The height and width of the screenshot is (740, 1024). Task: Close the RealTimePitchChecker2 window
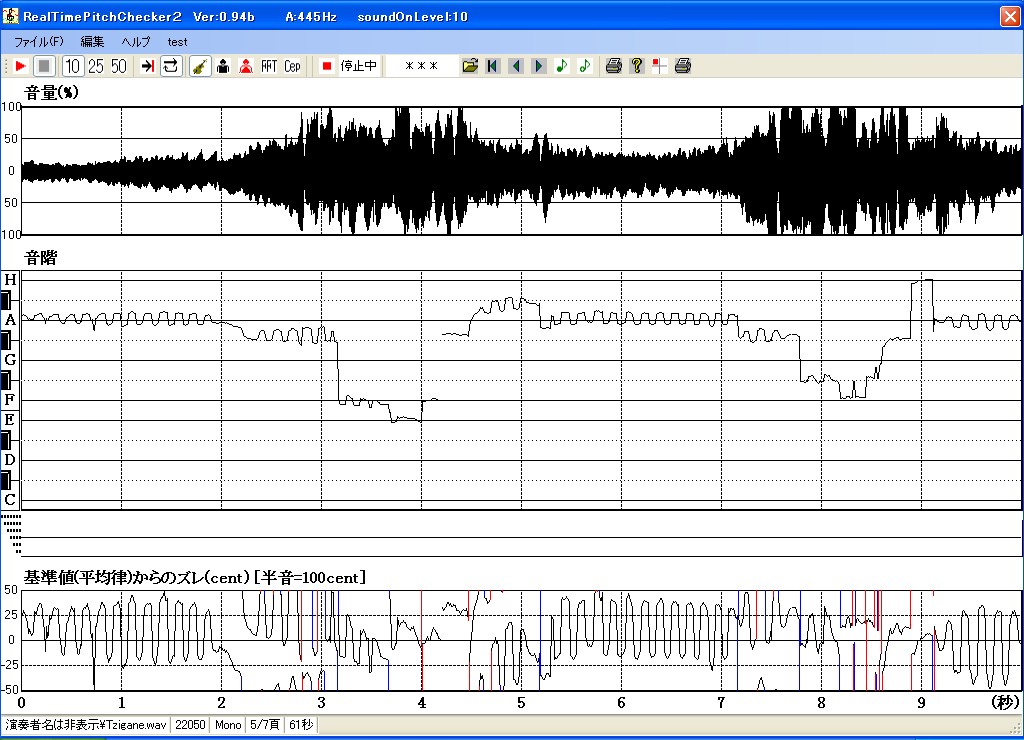tap(1010, 16)
